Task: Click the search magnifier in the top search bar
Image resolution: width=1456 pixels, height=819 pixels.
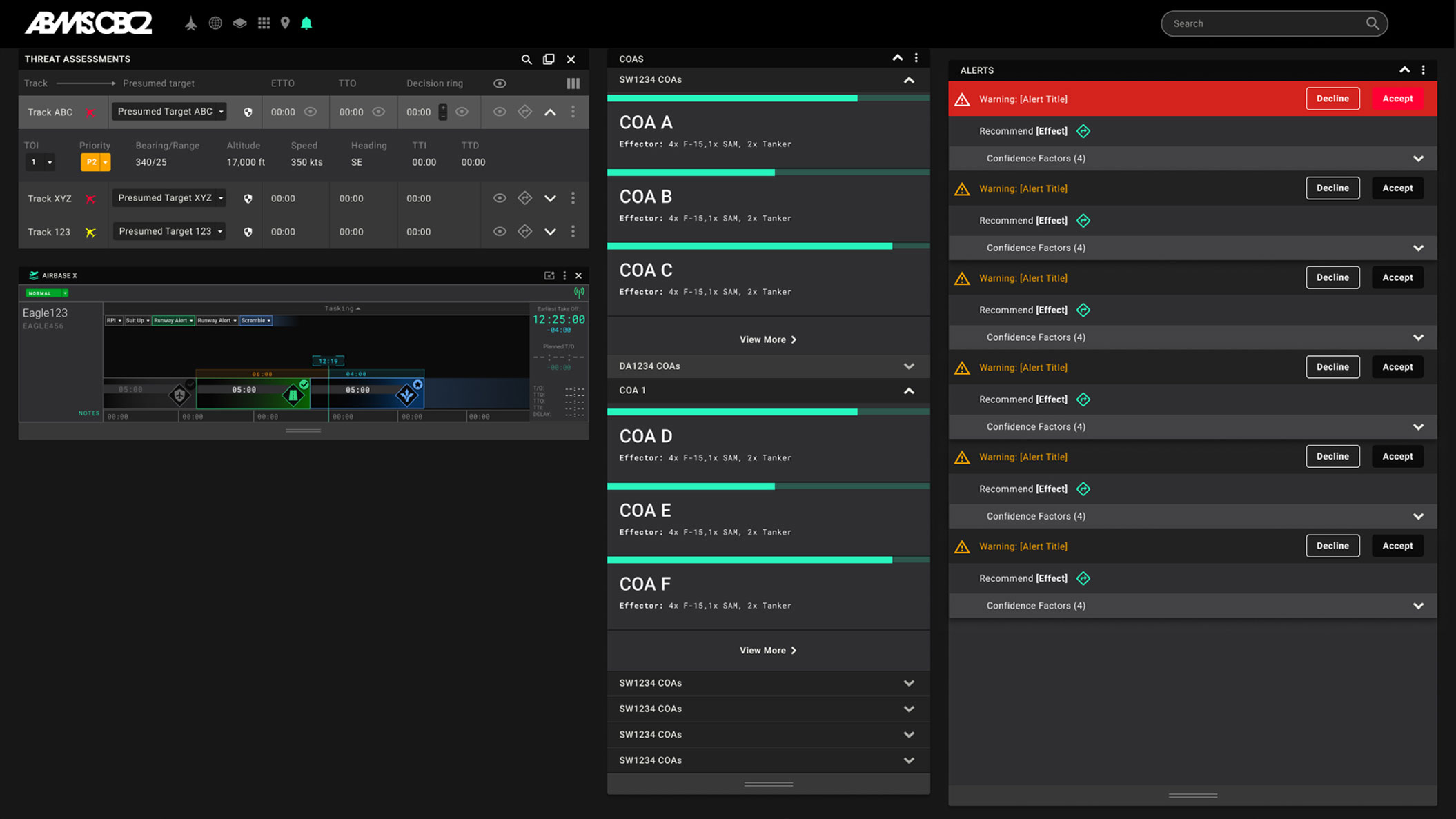Action: pos(1373,23)
